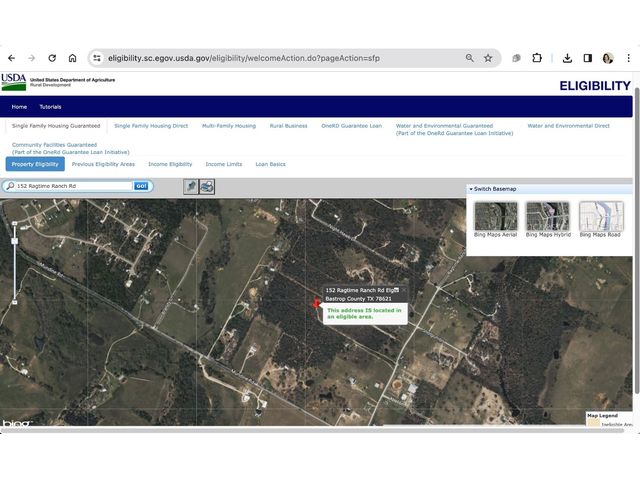Open the Income Eligibility tab
640x480 pixels.
(170, 164)
